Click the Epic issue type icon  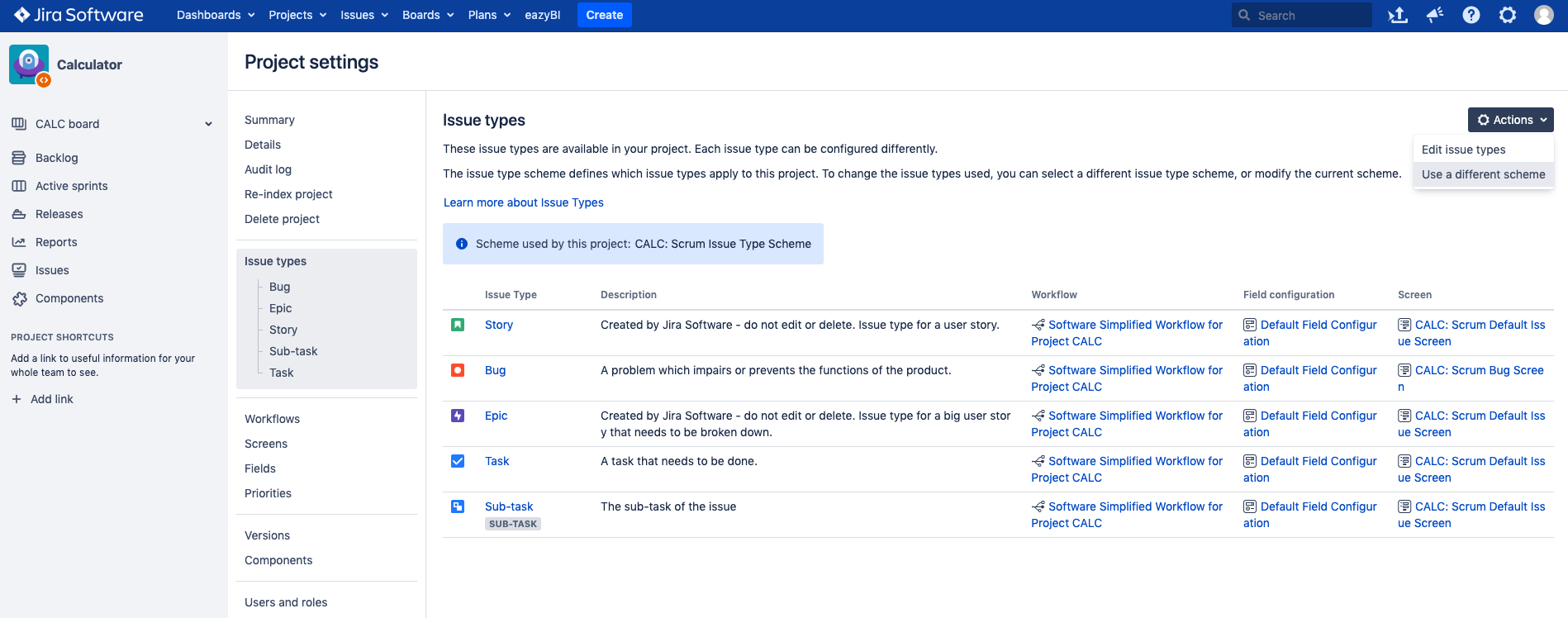[458, 416]
